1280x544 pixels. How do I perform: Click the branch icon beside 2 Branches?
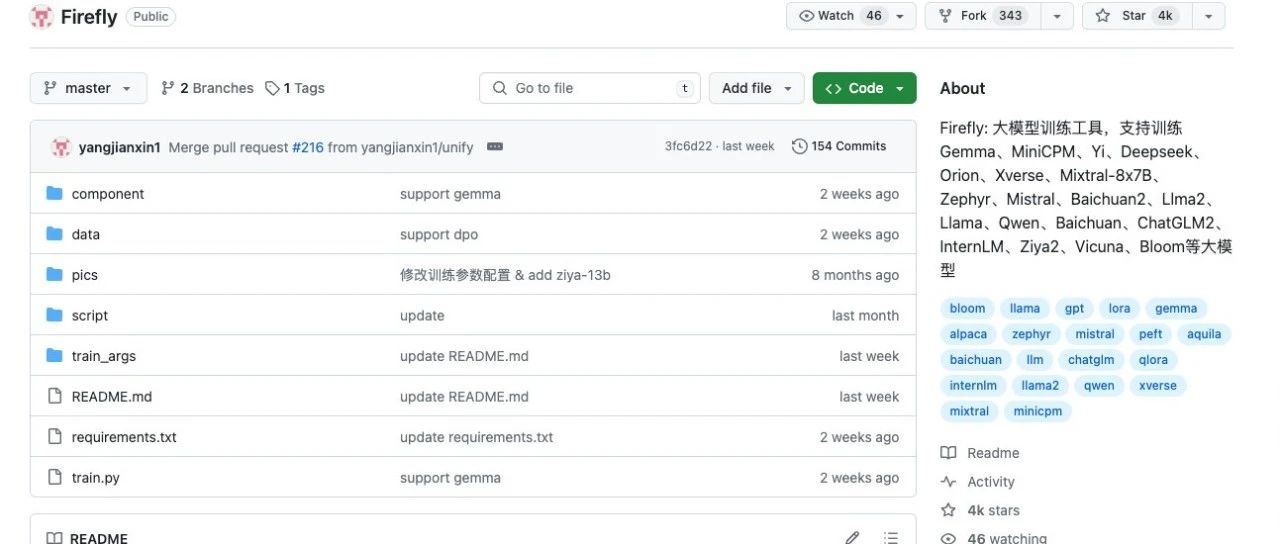[168, 88]
